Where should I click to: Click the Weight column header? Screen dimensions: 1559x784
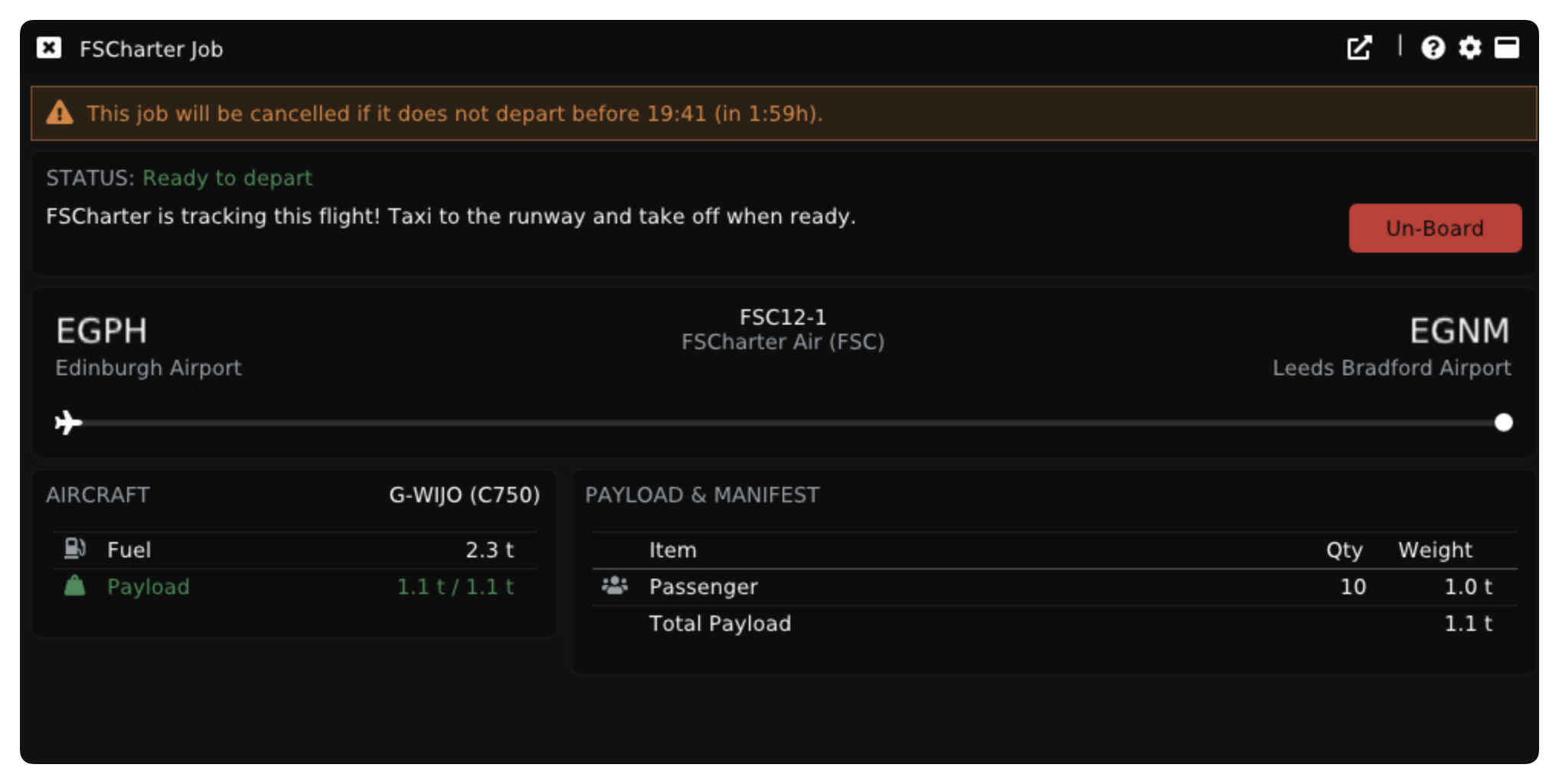[1435, 550]
